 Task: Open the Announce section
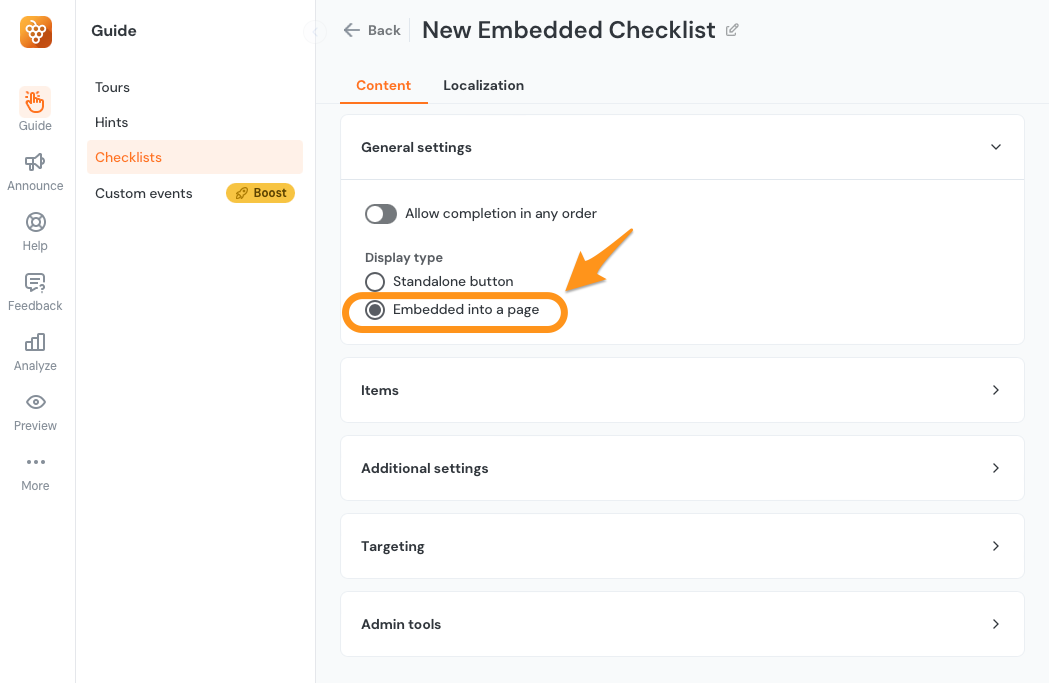coord(34,168)
